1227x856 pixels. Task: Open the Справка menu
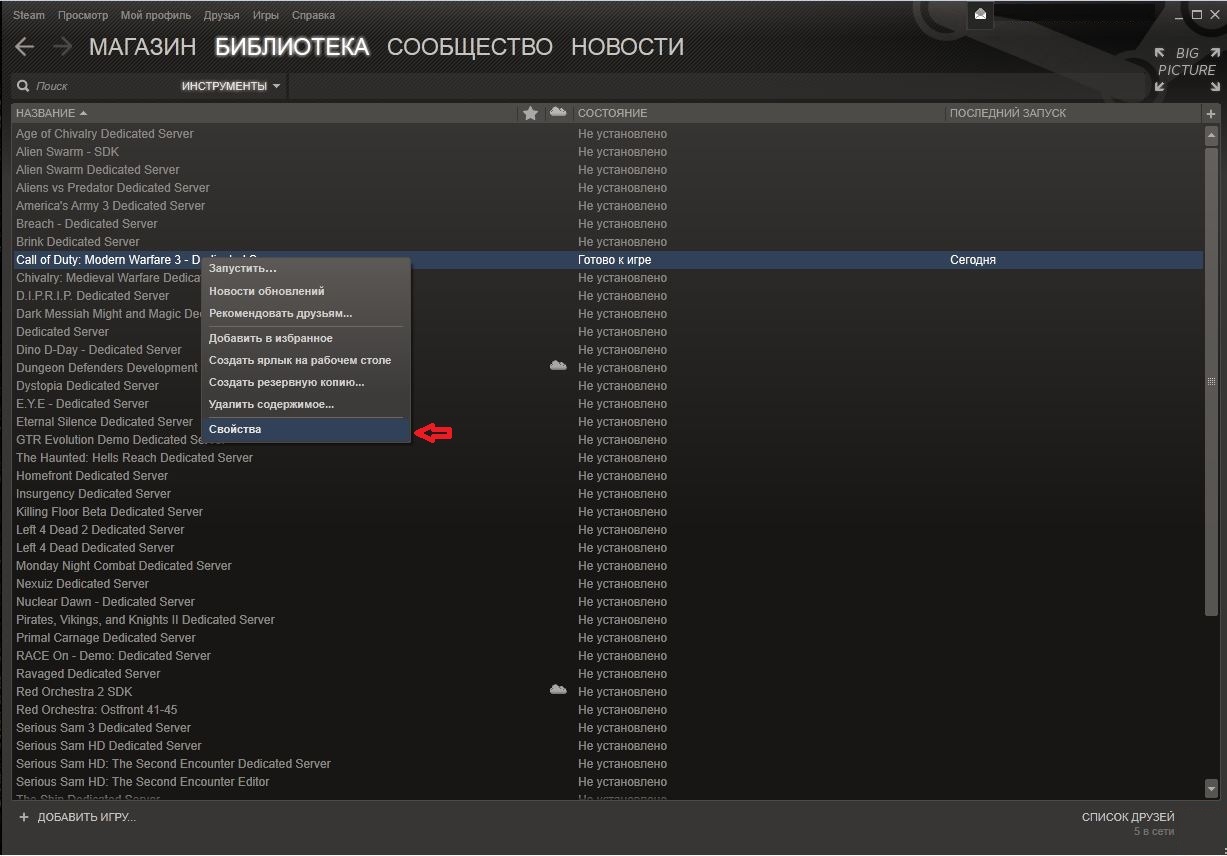[313, 15]
